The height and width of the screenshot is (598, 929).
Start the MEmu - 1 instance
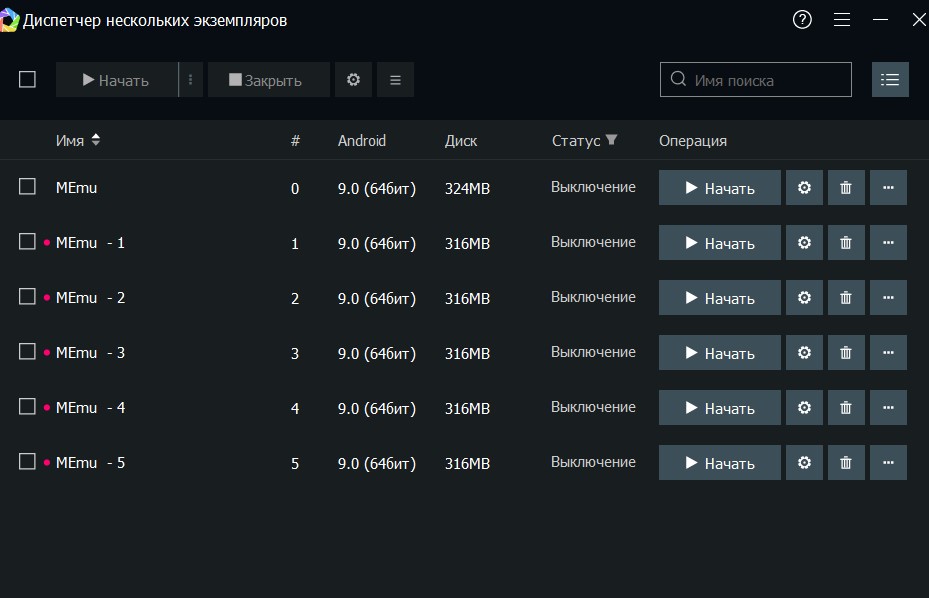(719, 243)
